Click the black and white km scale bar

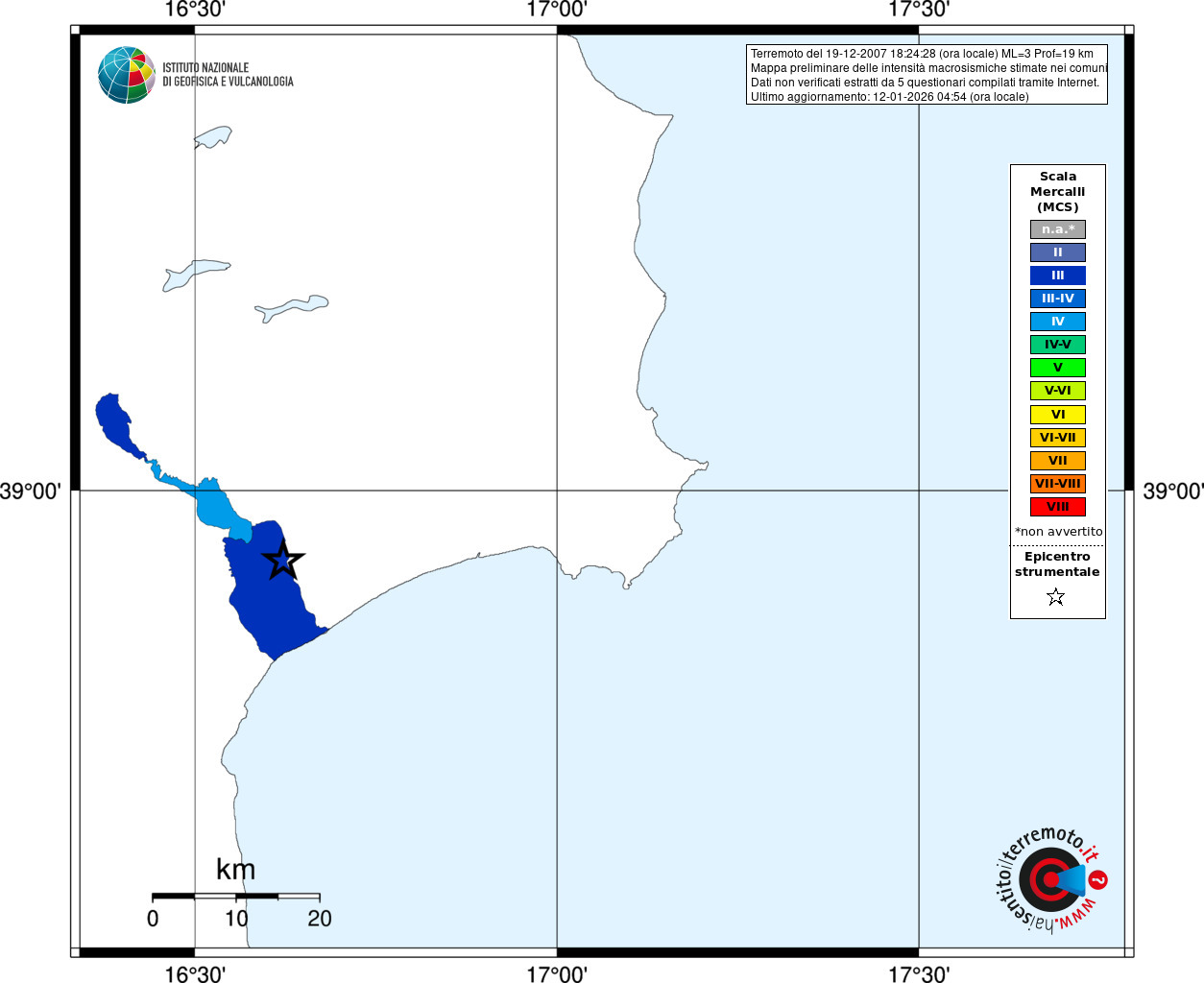click(x=236, y=897)
